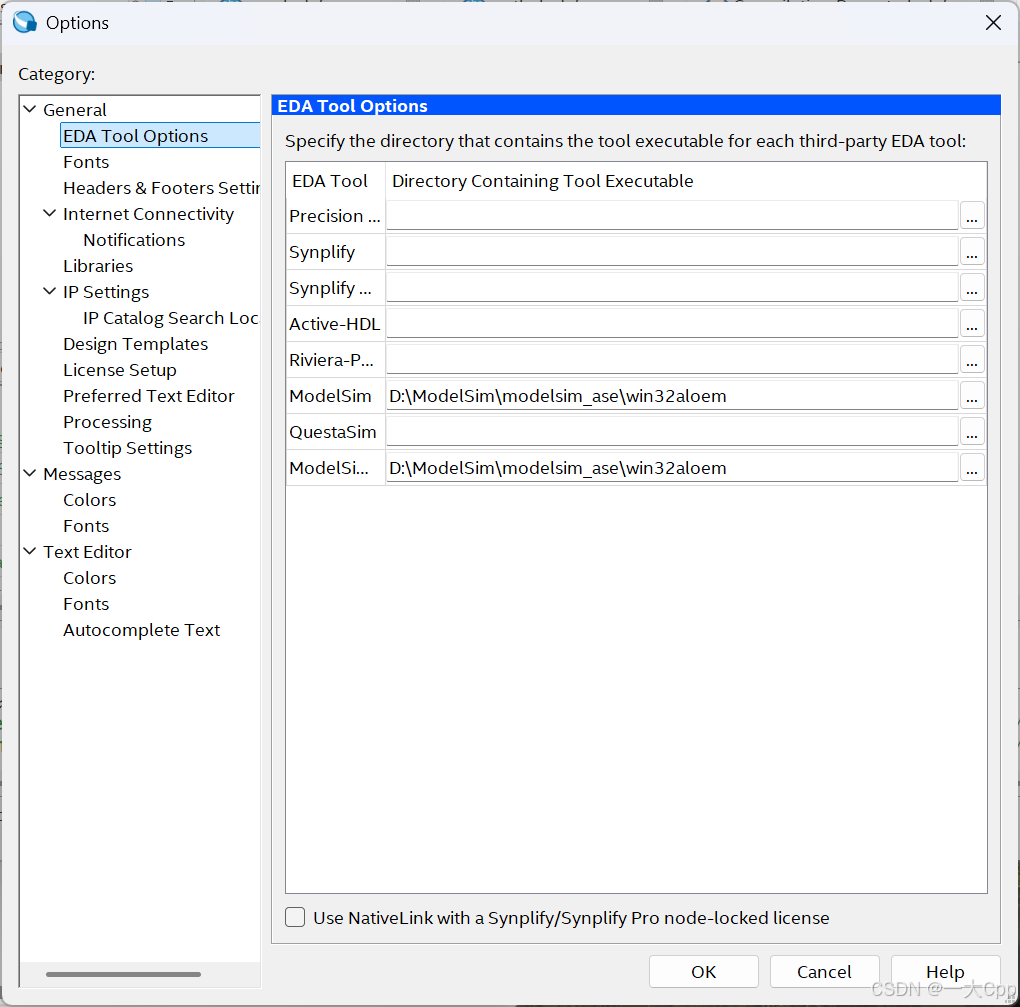Select Notifications category
The height and width of the screenshot is (1007, 1020).
(134, 240)
